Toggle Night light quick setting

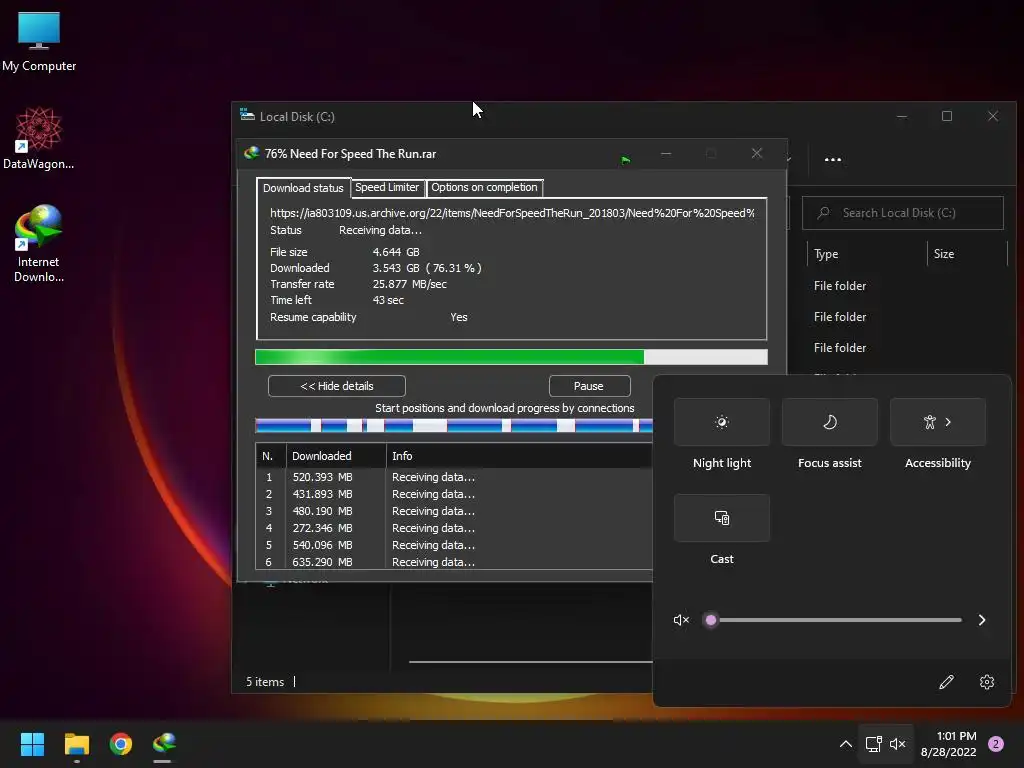[x=722, y=422]
